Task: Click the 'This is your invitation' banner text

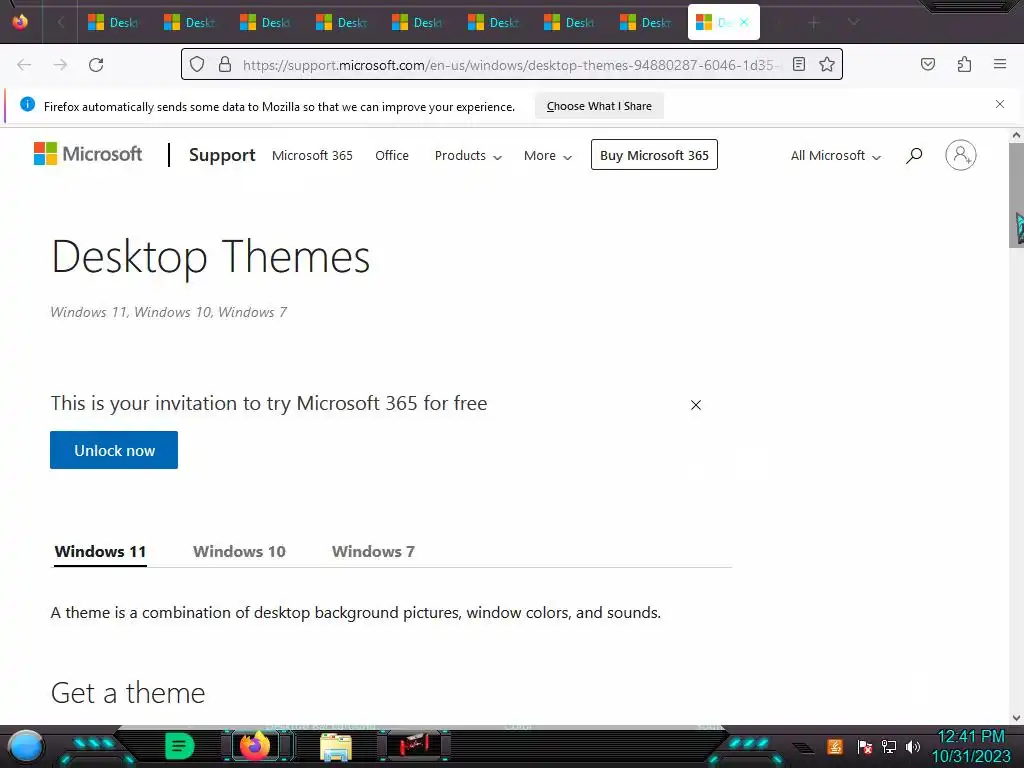Action: point(269,403)
